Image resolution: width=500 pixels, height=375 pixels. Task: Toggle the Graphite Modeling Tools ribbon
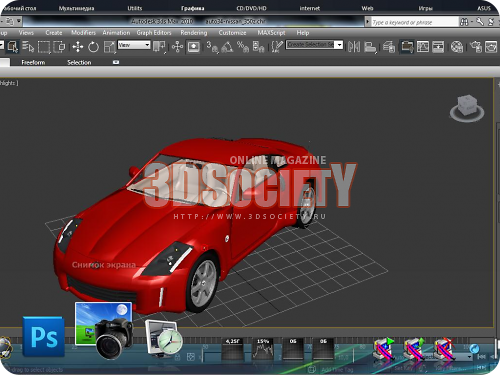tap(407, 47)
